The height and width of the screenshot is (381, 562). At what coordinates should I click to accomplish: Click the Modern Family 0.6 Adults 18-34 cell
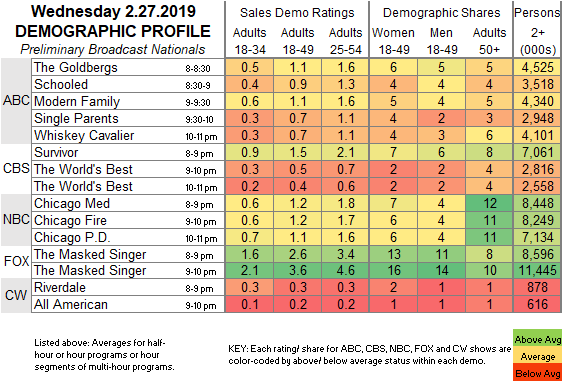pos(249,101)
